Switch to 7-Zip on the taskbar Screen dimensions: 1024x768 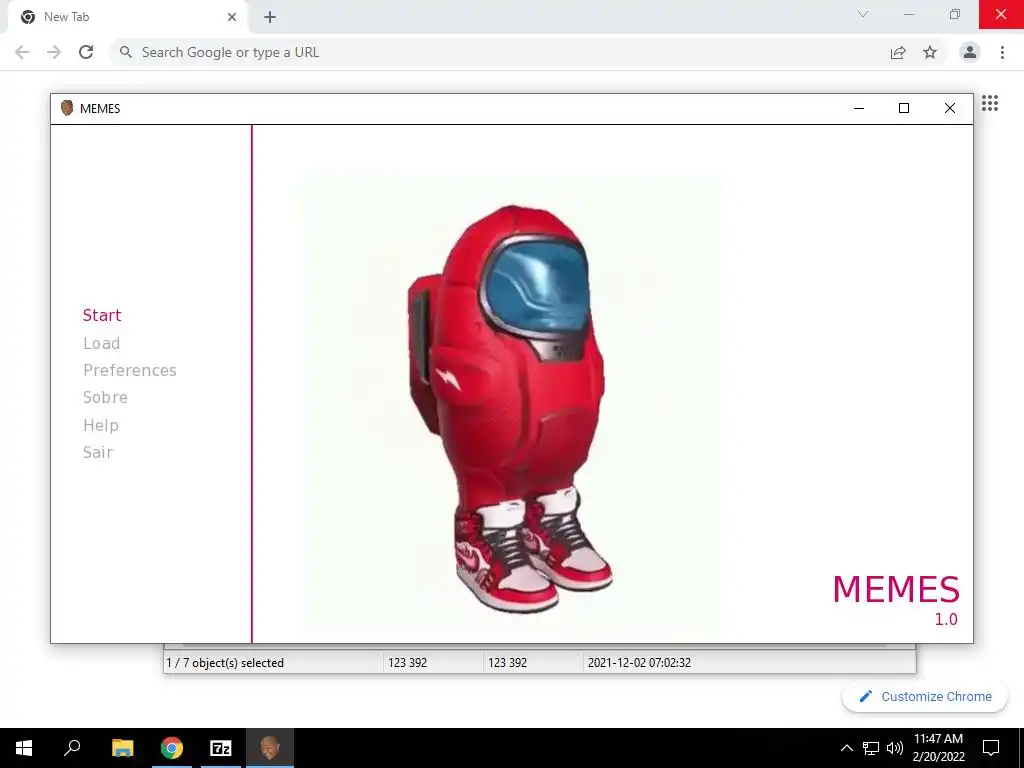221,748
